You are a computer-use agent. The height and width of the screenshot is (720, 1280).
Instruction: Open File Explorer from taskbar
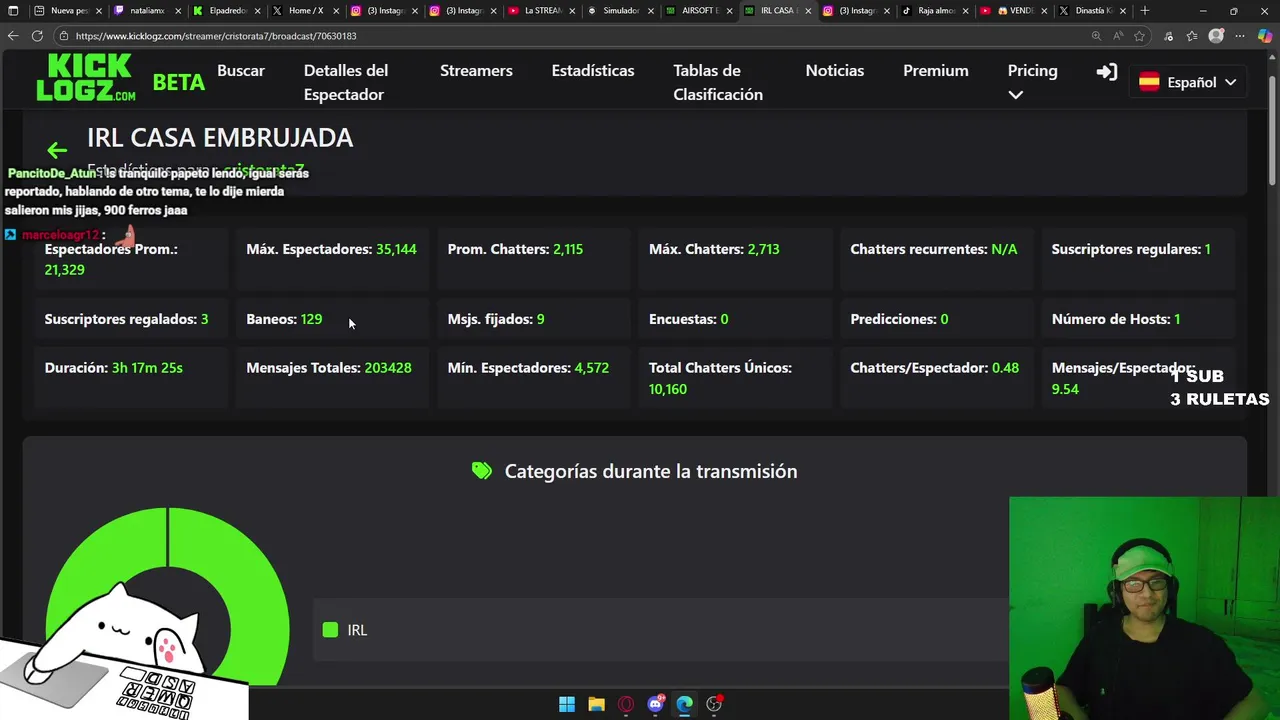[x=597, y=704]
